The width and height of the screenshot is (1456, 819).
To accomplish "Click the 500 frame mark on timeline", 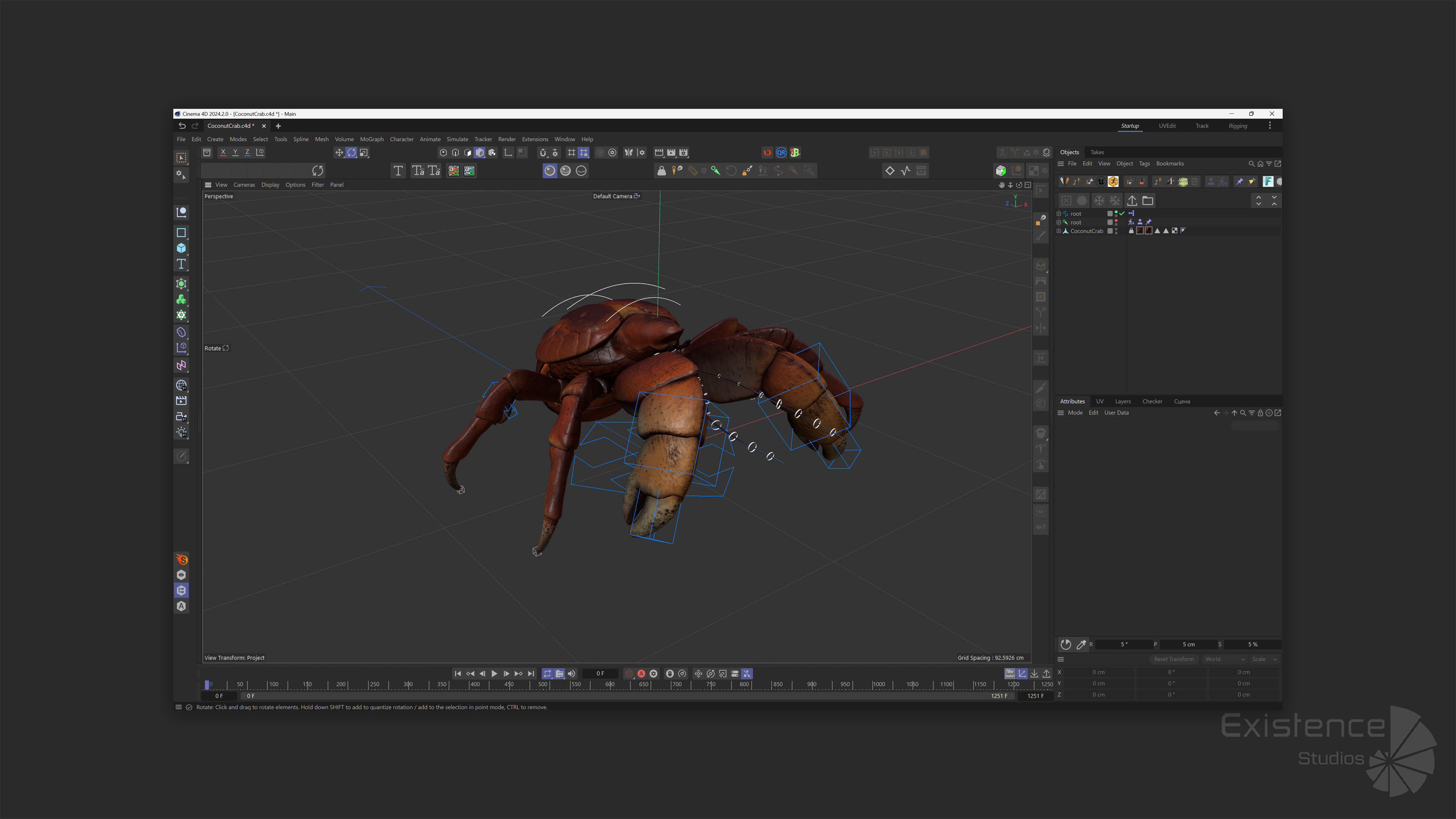I will pyautogui.click(x=543, y=684).
